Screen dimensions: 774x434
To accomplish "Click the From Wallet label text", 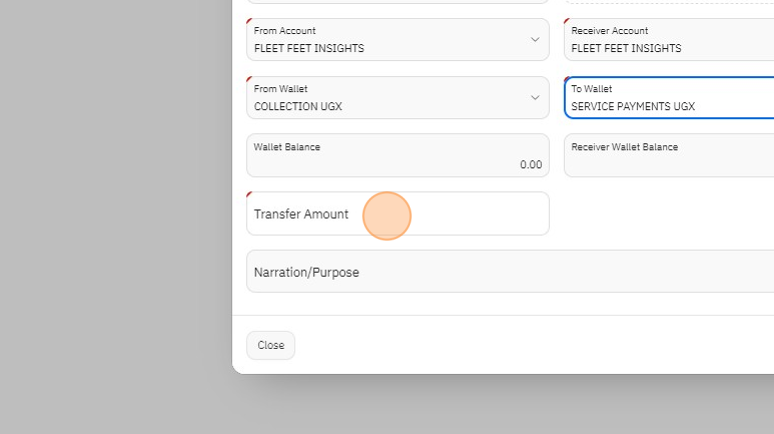I will pyautogui.click(x=280, y=89).
